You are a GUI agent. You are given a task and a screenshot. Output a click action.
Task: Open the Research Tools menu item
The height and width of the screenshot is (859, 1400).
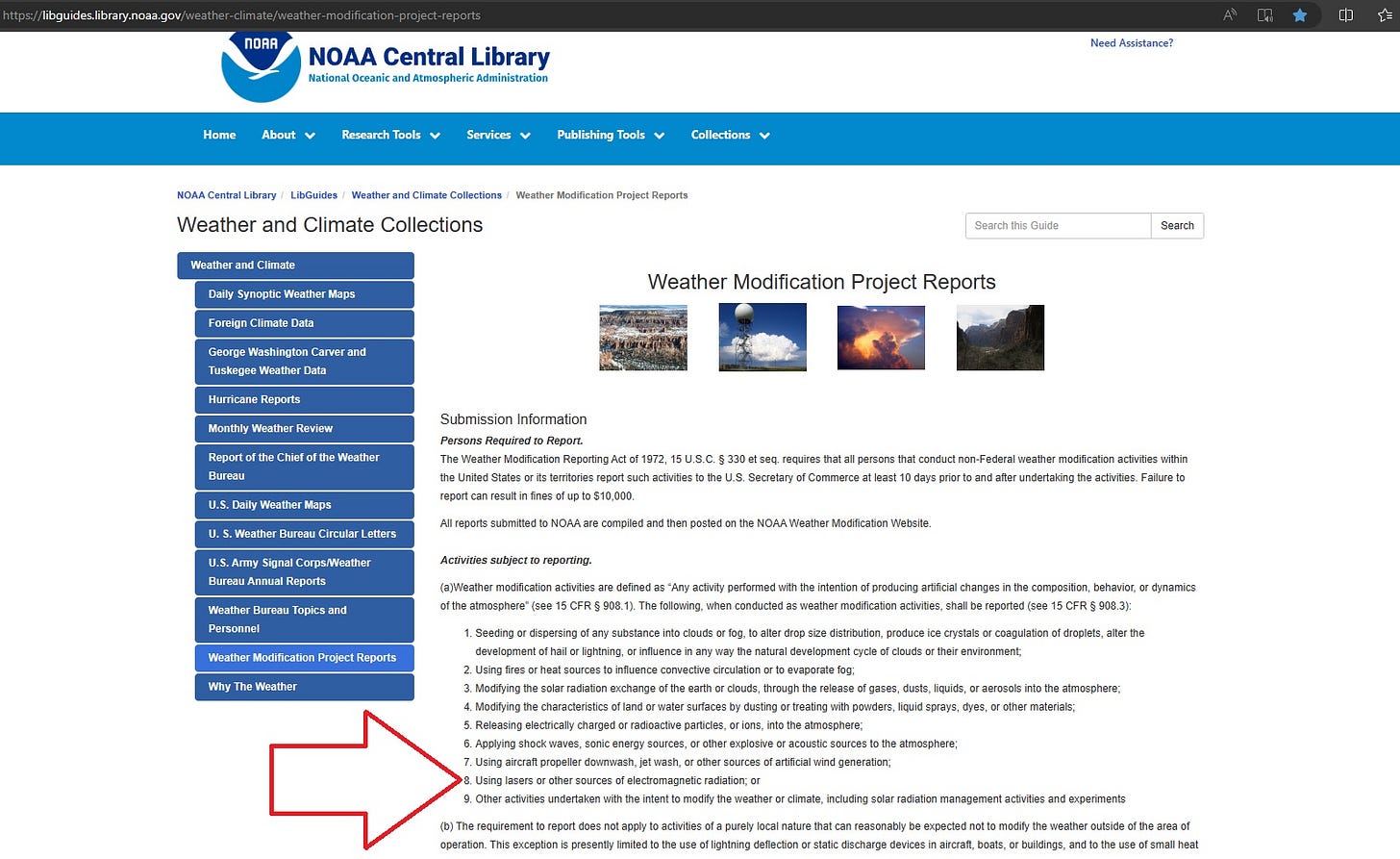point(381,135)
